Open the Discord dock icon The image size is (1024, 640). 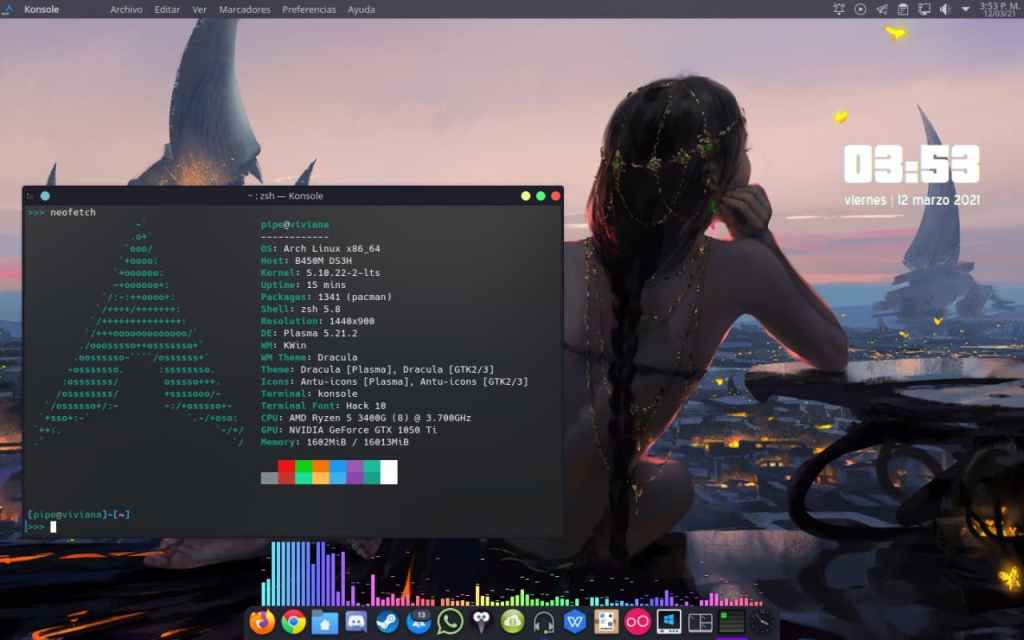point(355,622)
